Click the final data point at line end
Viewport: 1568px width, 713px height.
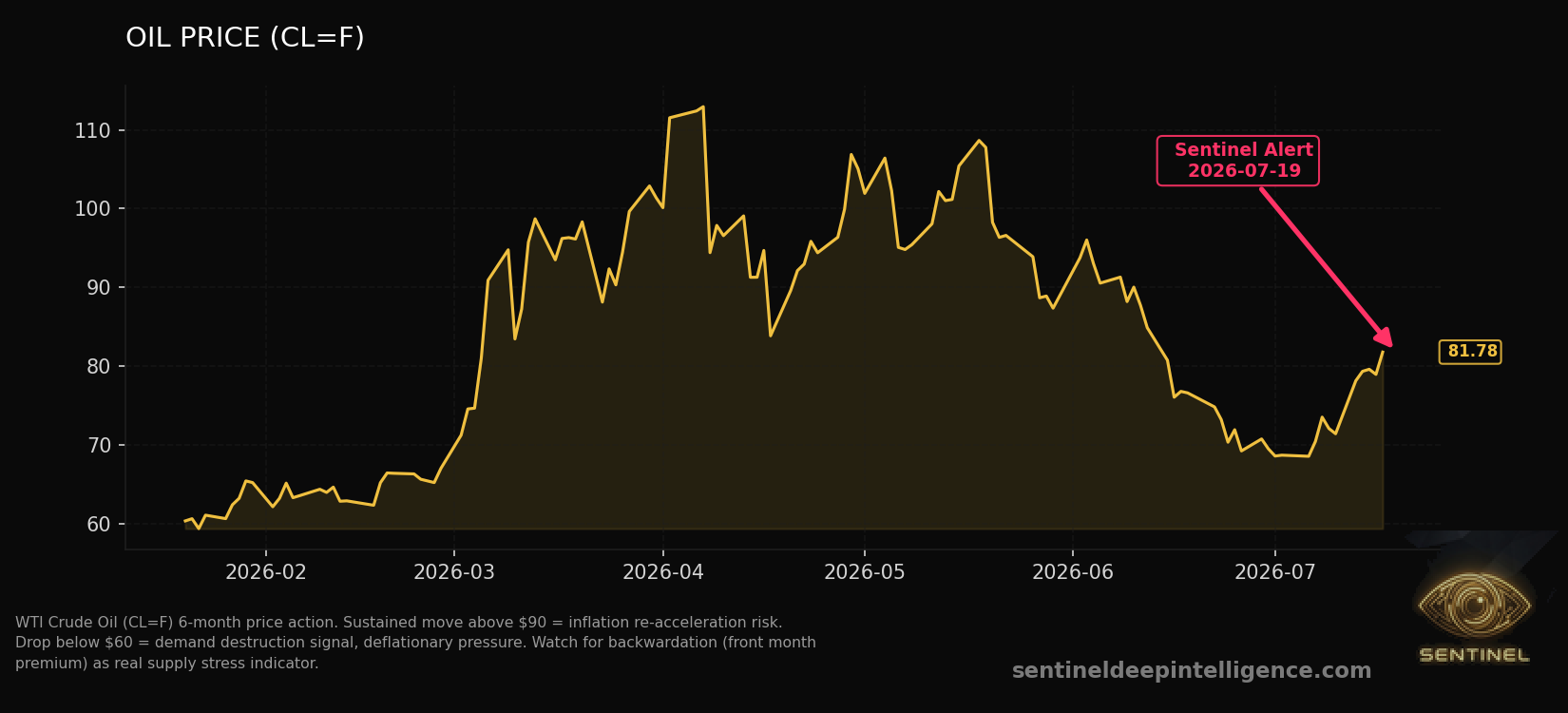(x=1383, y=352)
